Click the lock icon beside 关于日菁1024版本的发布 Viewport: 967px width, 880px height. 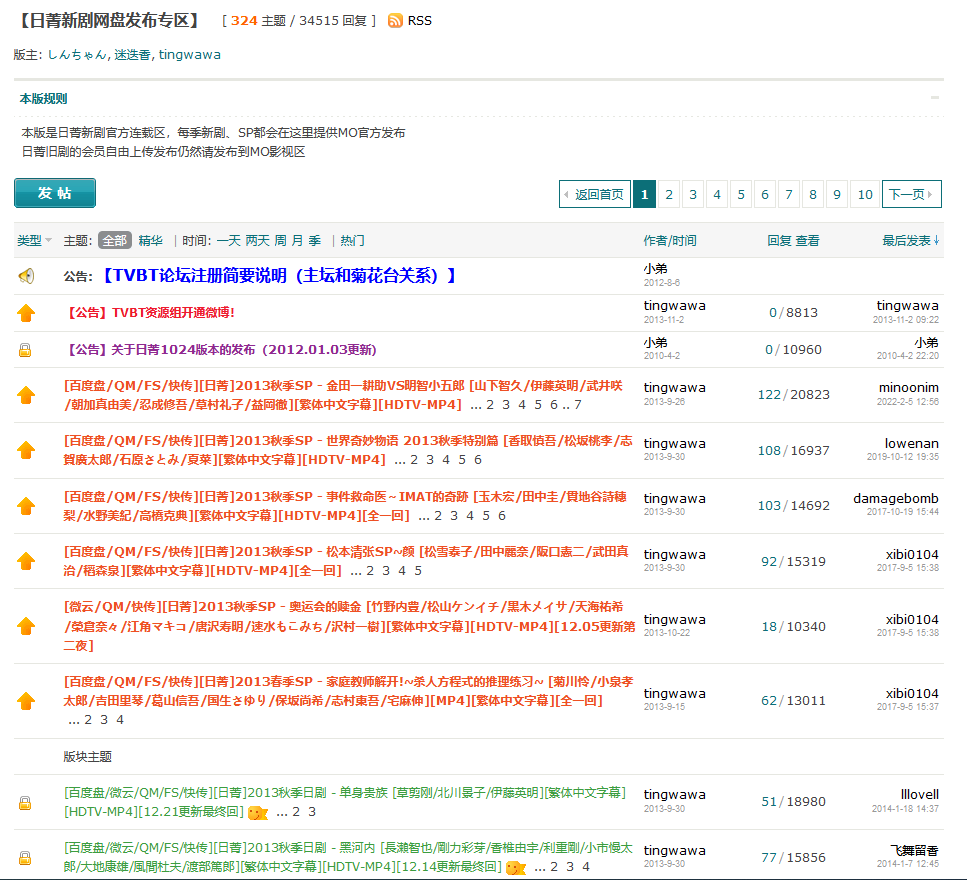click(26, 350)
